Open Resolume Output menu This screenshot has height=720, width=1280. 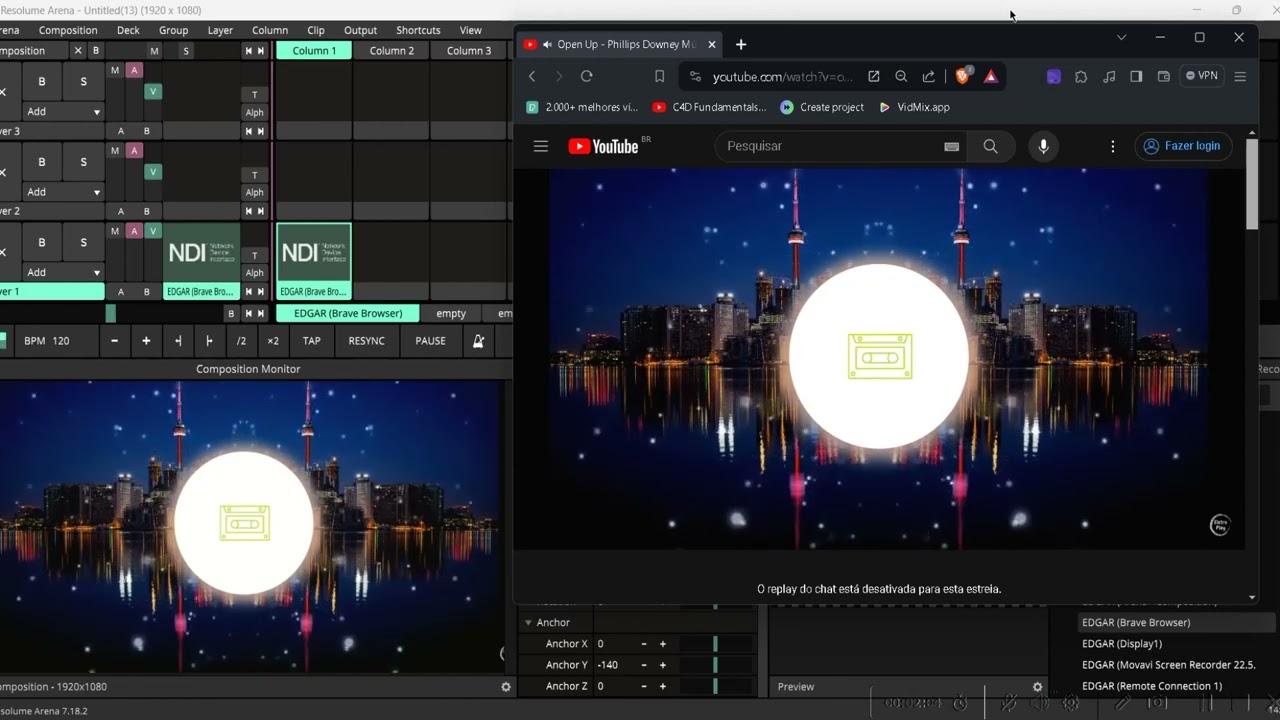[x=360, y=30]
